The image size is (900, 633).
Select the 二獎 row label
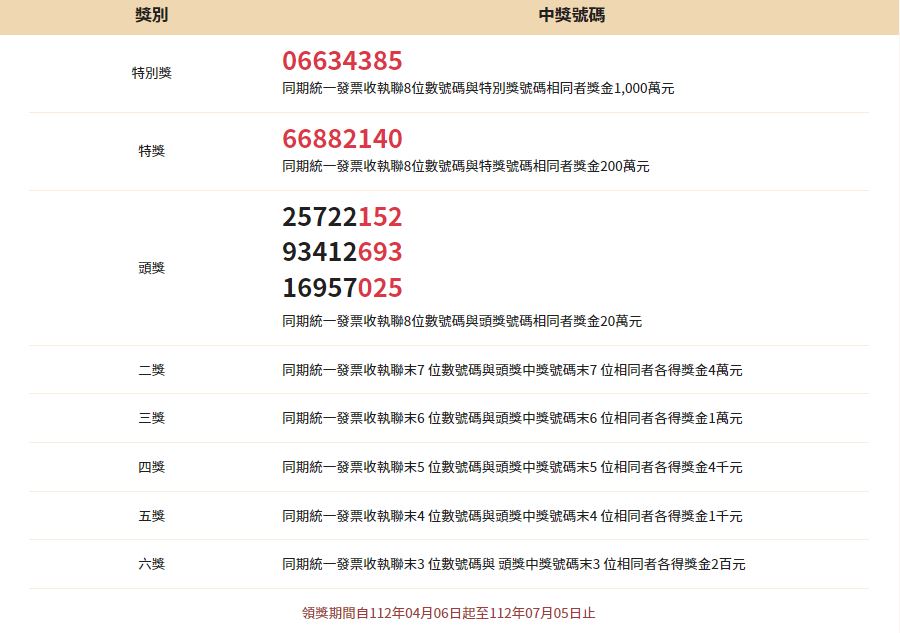(x=152, y=370)
